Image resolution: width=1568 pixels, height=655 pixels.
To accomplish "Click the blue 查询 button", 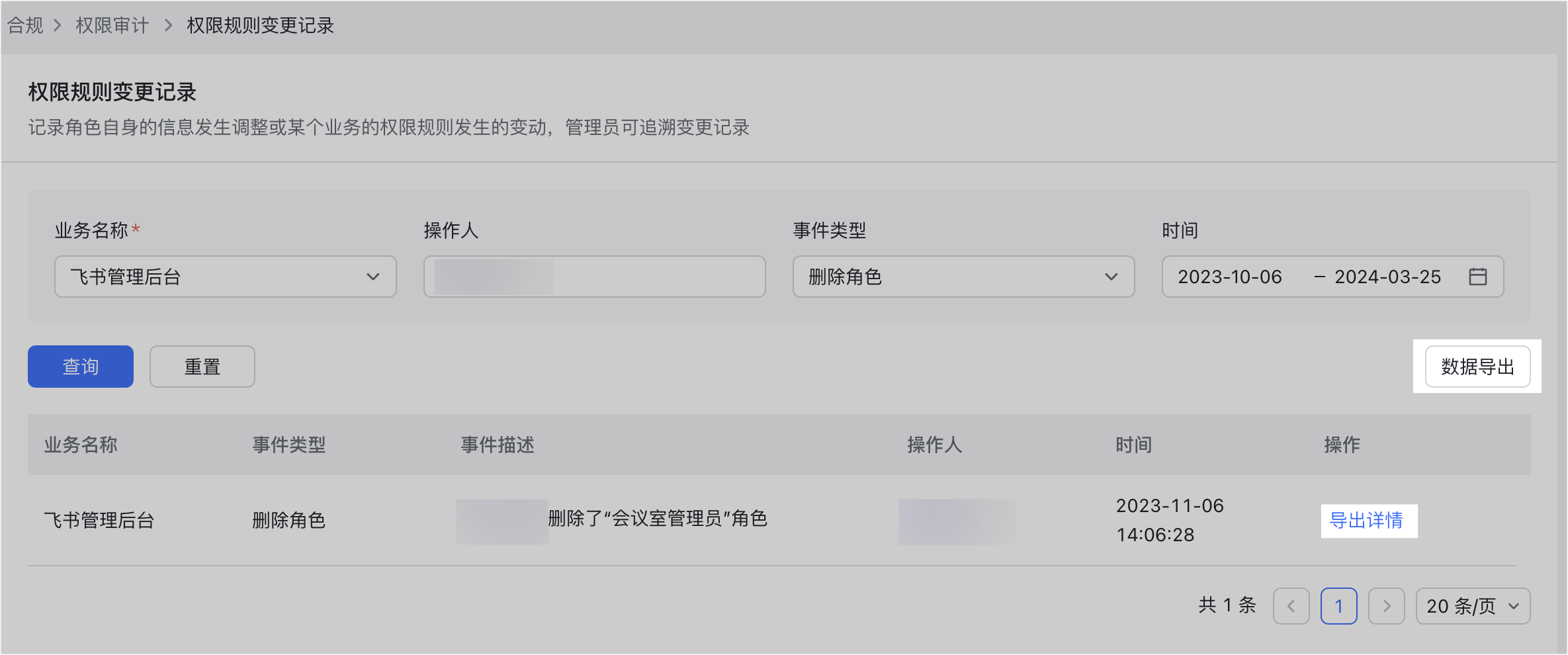I will pyautogui.click(x=81, y=367).
